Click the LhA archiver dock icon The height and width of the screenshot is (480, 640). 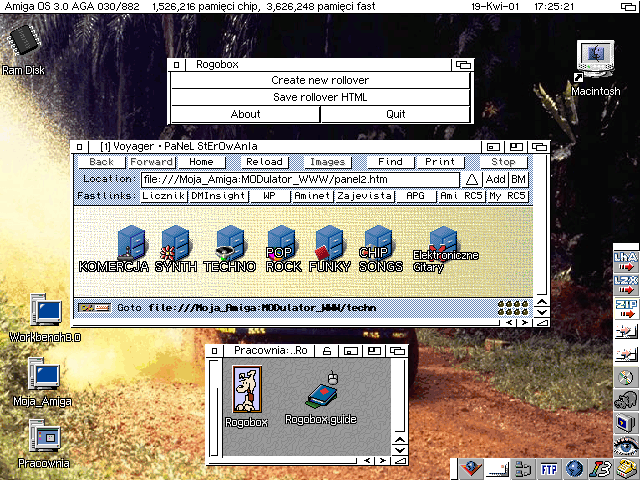point(626,262)
